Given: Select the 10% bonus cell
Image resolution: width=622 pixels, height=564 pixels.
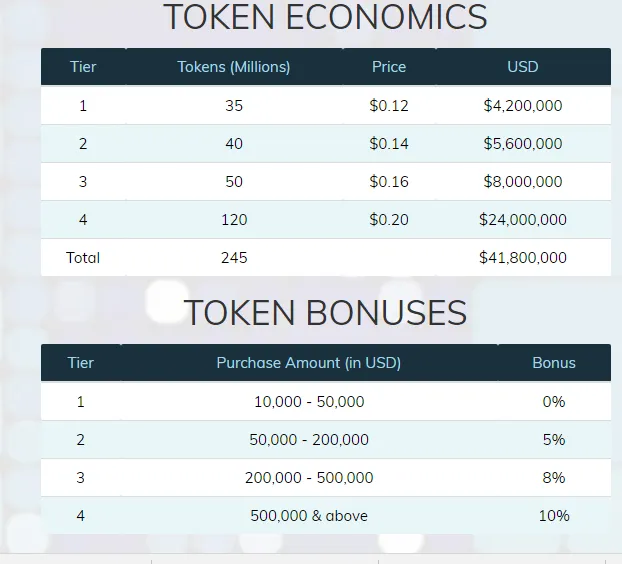Looking at the screenshot, I should [554, 516].
